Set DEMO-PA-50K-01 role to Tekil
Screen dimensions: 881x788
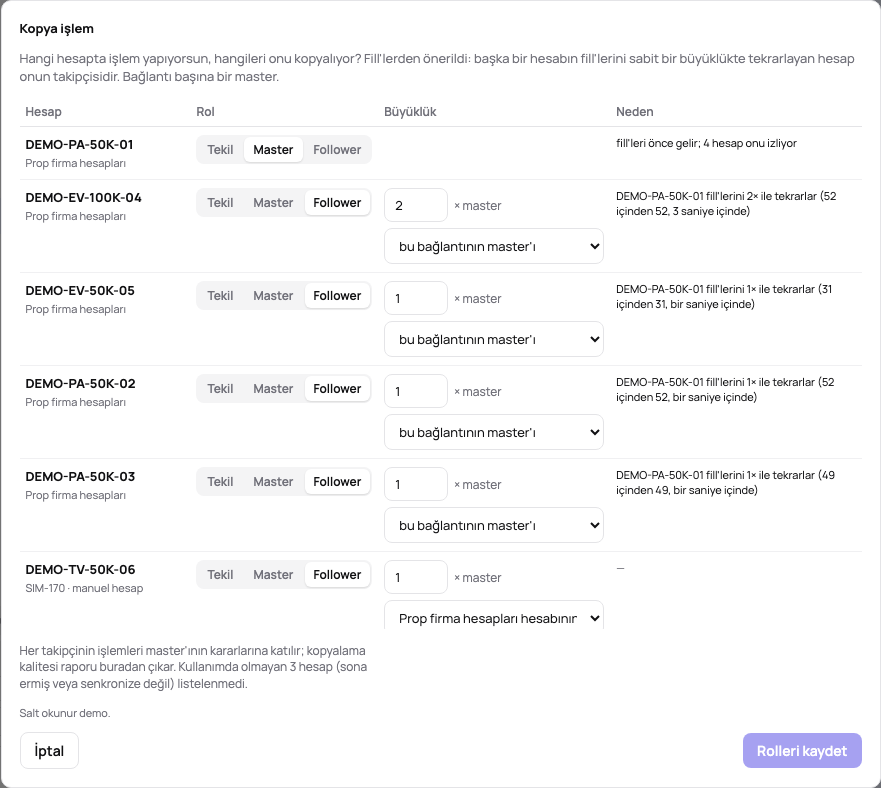point(220,150)
